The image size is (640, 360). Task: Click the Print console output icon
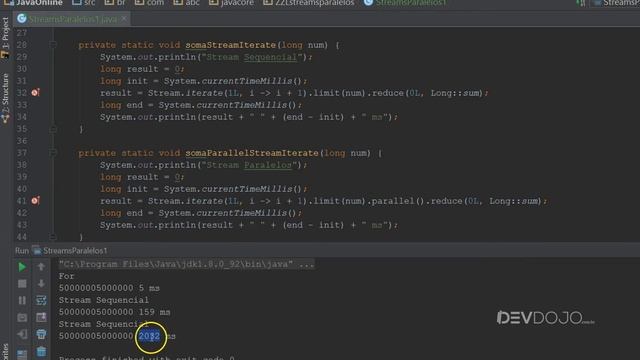(41, 334)
